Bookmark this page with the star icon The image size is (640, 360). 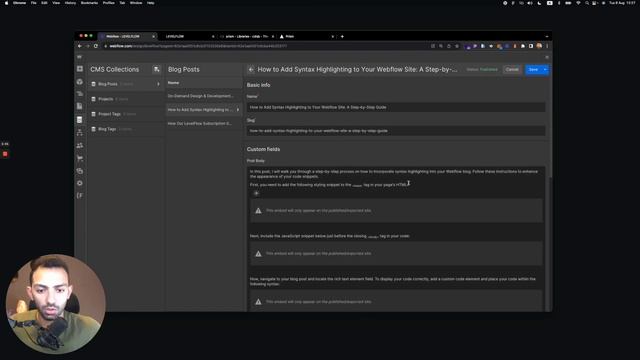457,46
